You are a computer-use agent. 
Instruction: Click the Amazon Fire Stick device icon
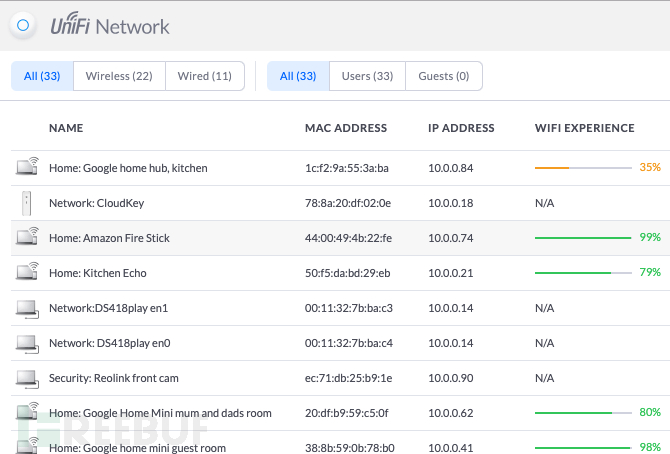[27, 238]
